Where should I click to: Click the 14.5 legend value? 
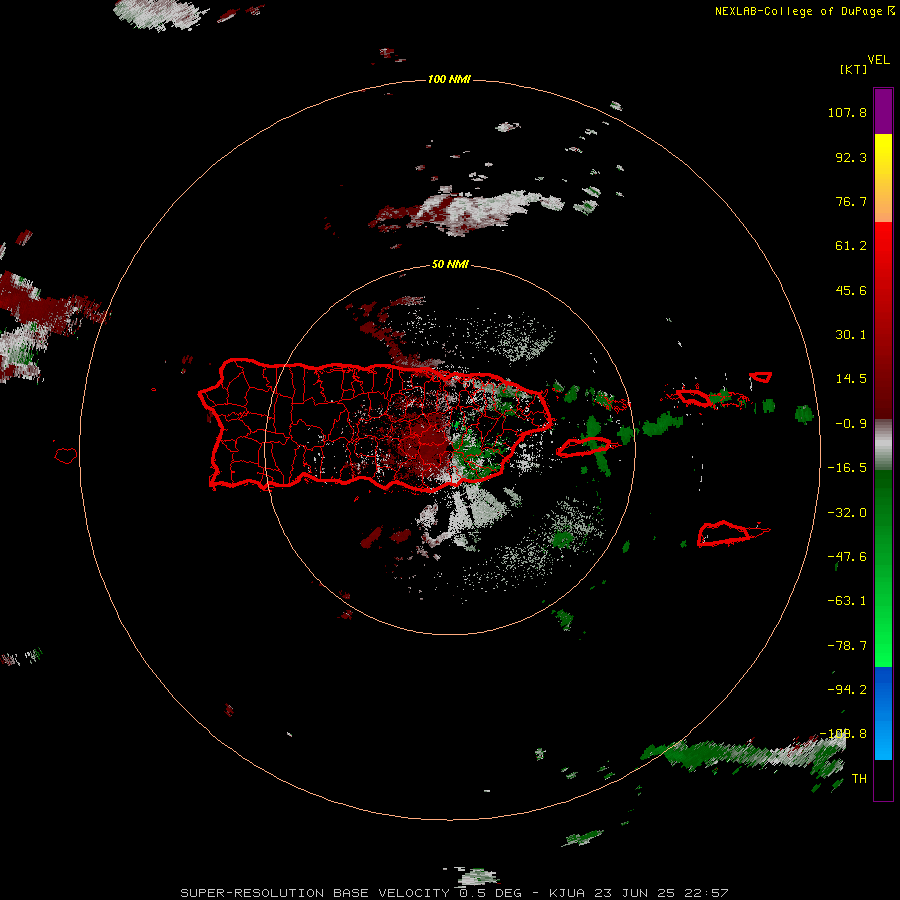pos(851,379)
